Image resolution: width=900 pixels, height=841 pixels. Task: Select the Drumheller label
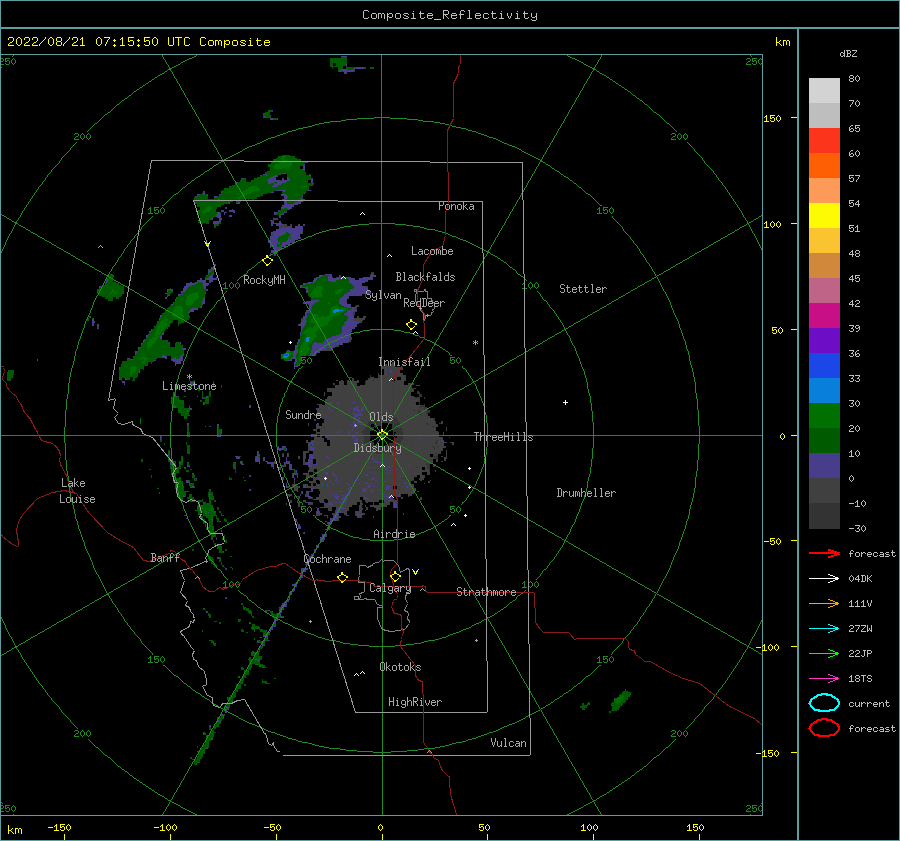(586, 493)
